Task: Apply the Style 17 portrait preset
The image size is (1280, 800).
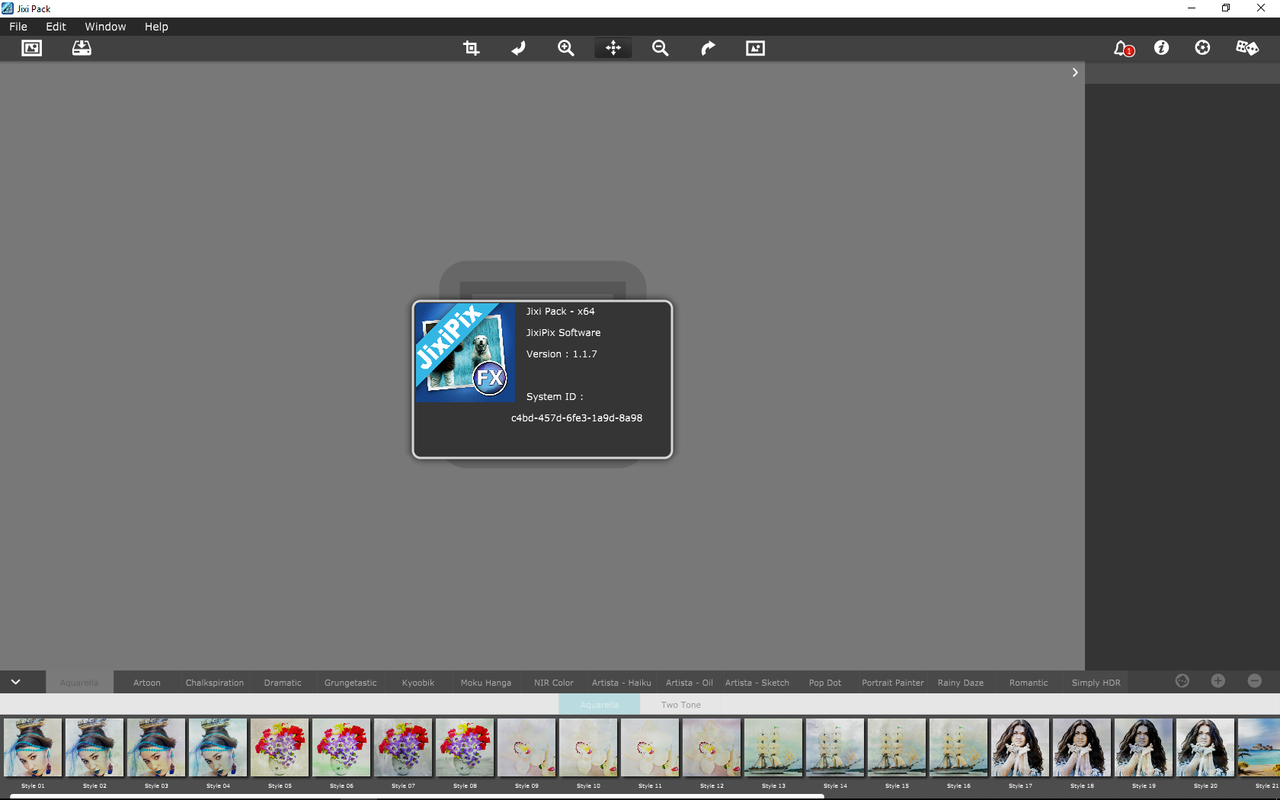Action: [x=1020, y=747]
